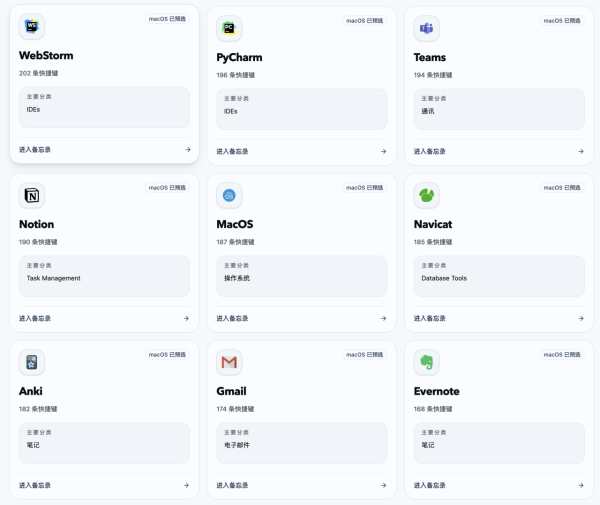Screen dimensions: 600x505
Task: Toggle macOS 已预选 badge on Evernote card
Action: 562,354
